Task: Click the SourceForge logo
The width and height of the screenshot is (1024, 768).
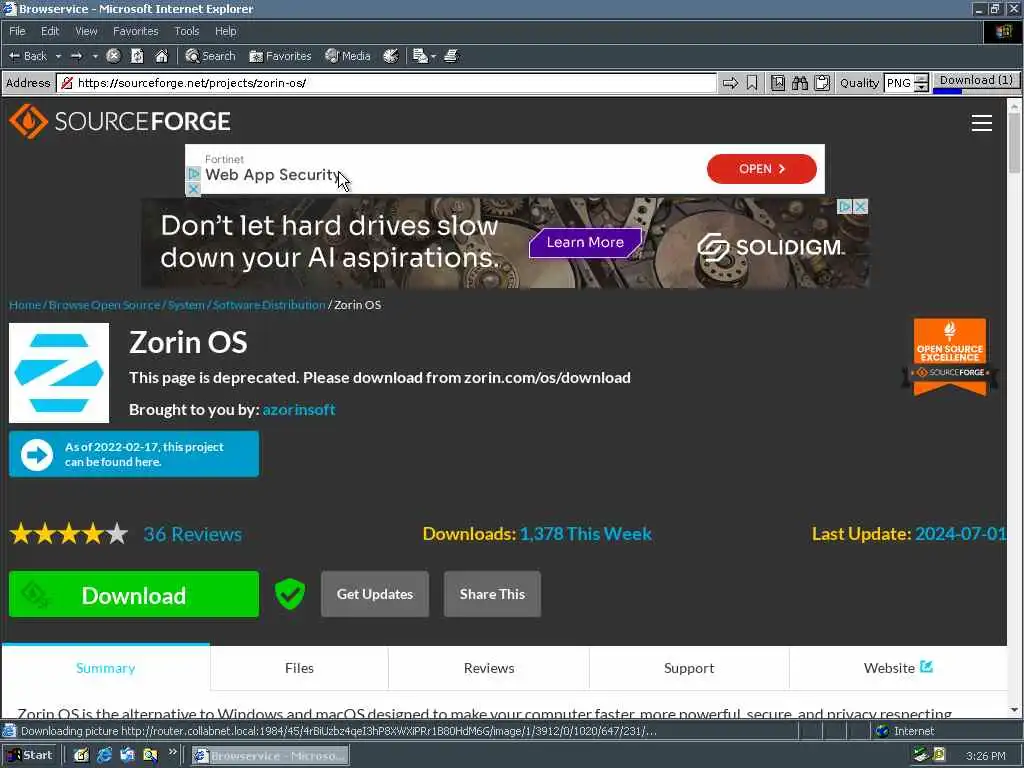Action: [x=120, y=121]
